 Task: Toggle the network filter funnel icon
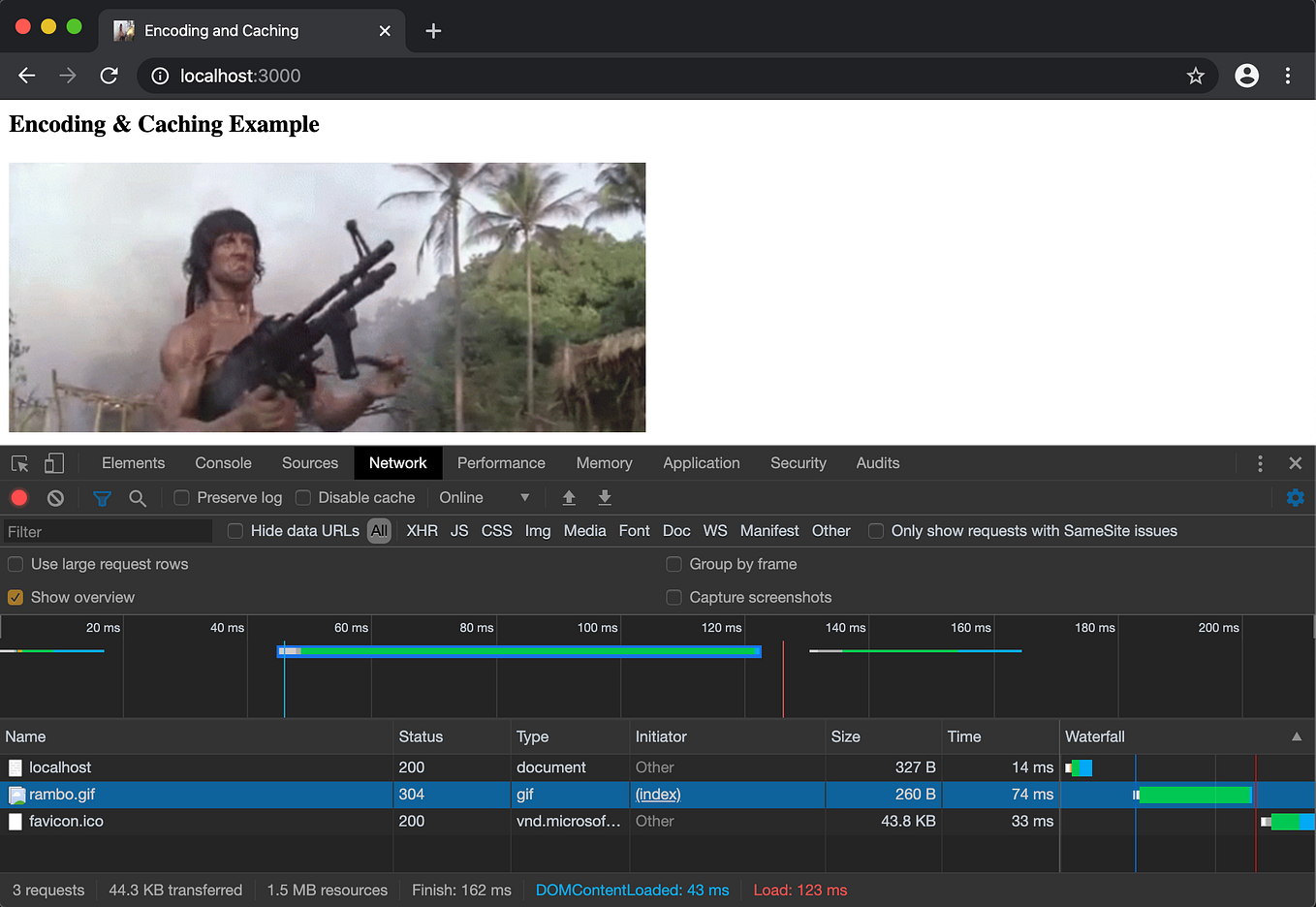[102, 498]
